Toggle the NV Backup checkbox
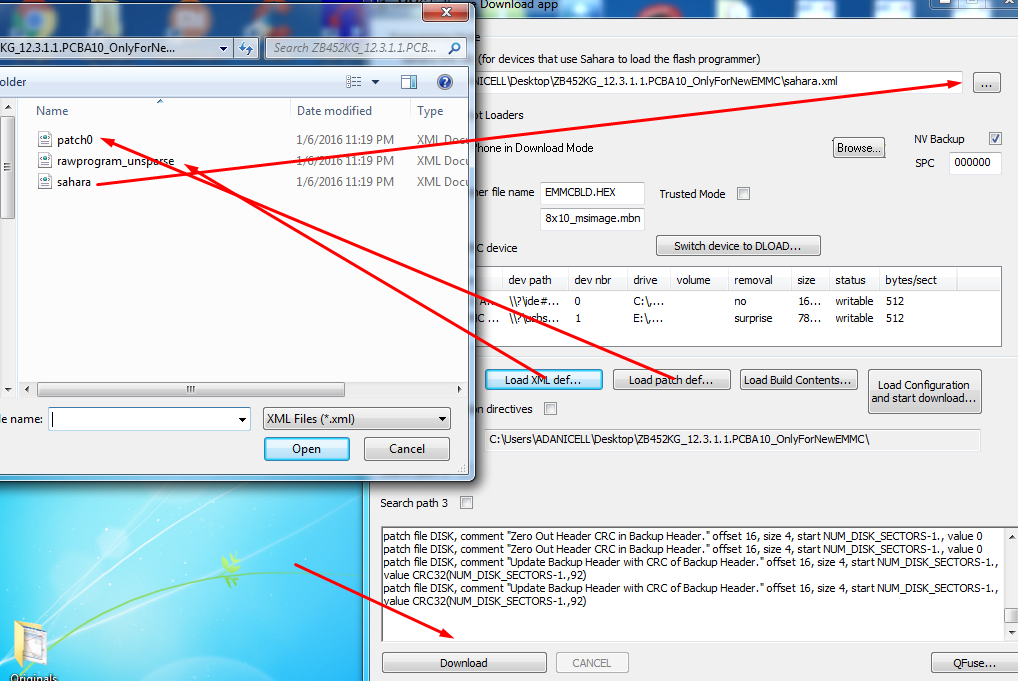Image resolution: width=1018 pixels, height=681 pixels. 995,138
